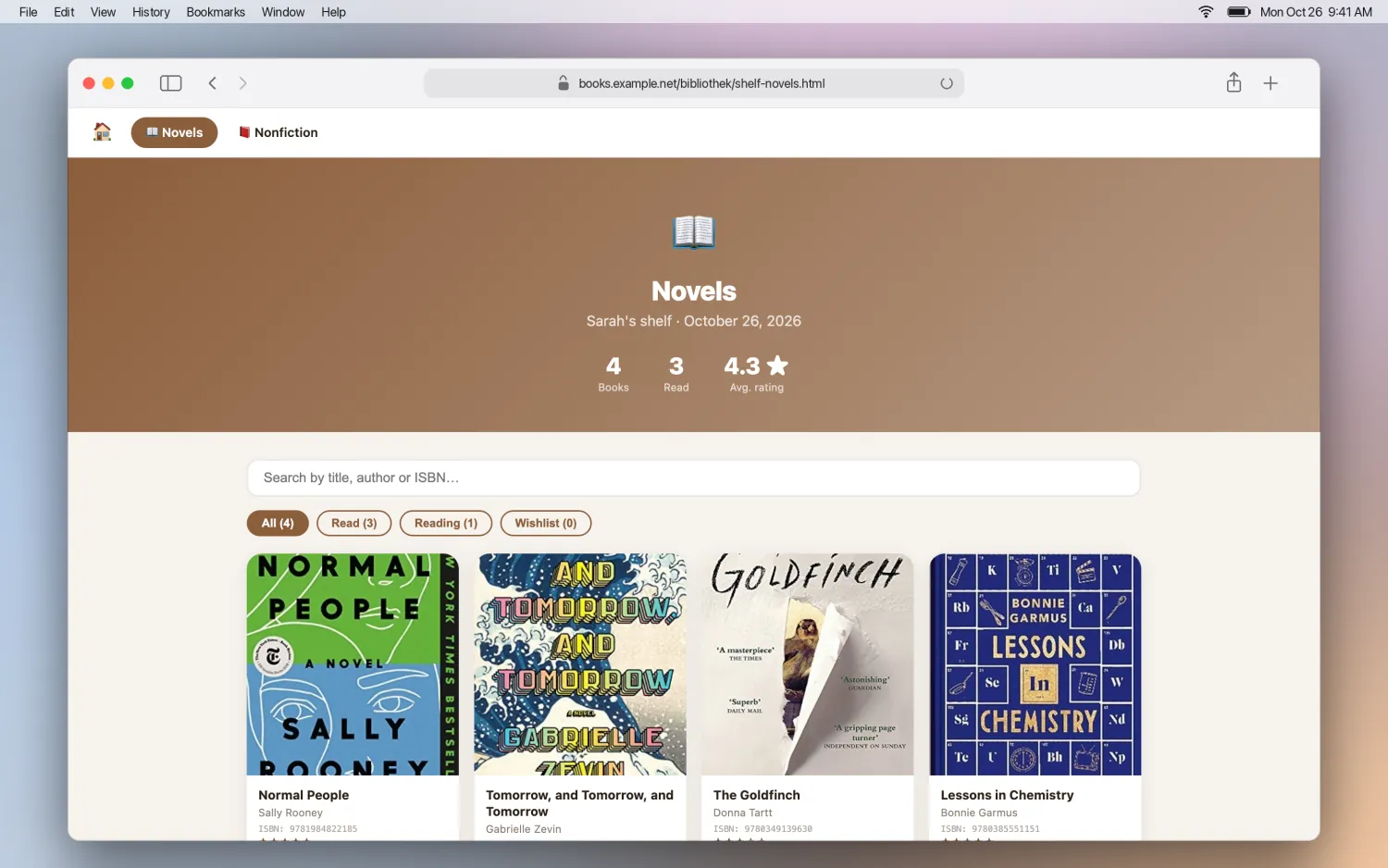Filter the shelf by Read (3)
The height and width of the screenshot is (868, 1388).
(354, 523)
